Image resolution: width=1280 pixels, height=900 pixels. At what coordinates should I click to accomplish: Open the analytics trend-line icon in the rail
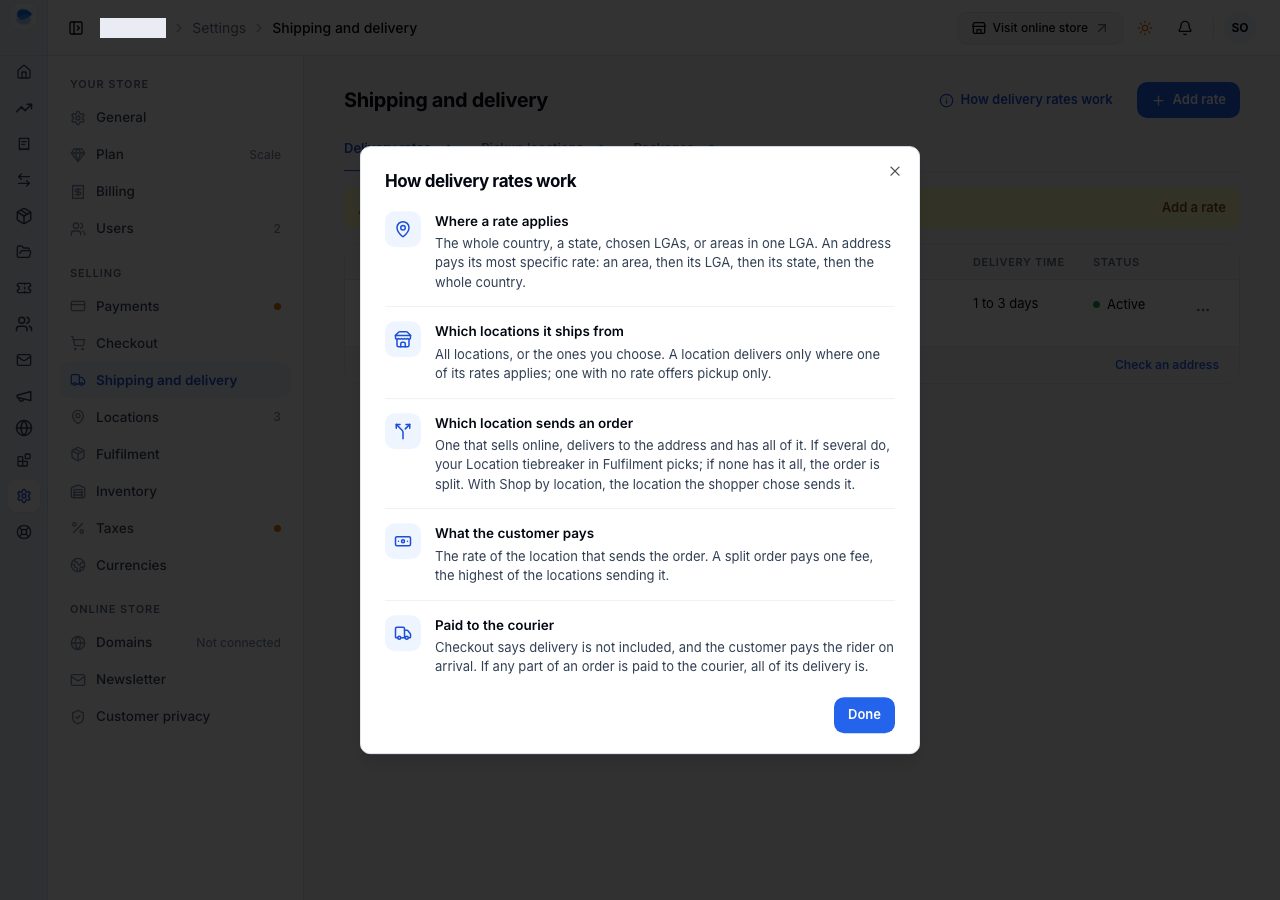pos(24,108)
